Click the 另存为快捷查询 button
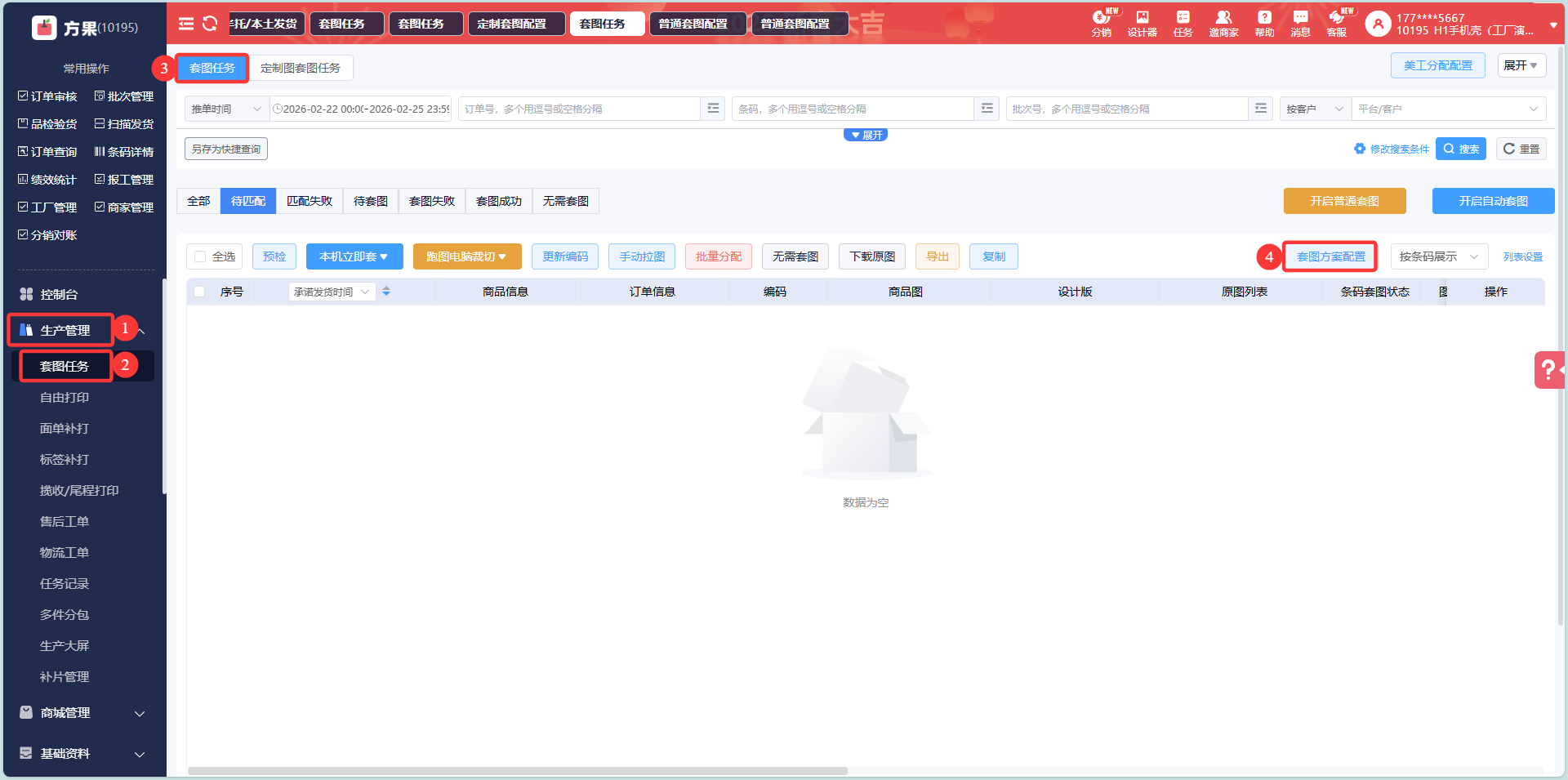Viewport: 1568px width, 780px height. tap(226, 149)
